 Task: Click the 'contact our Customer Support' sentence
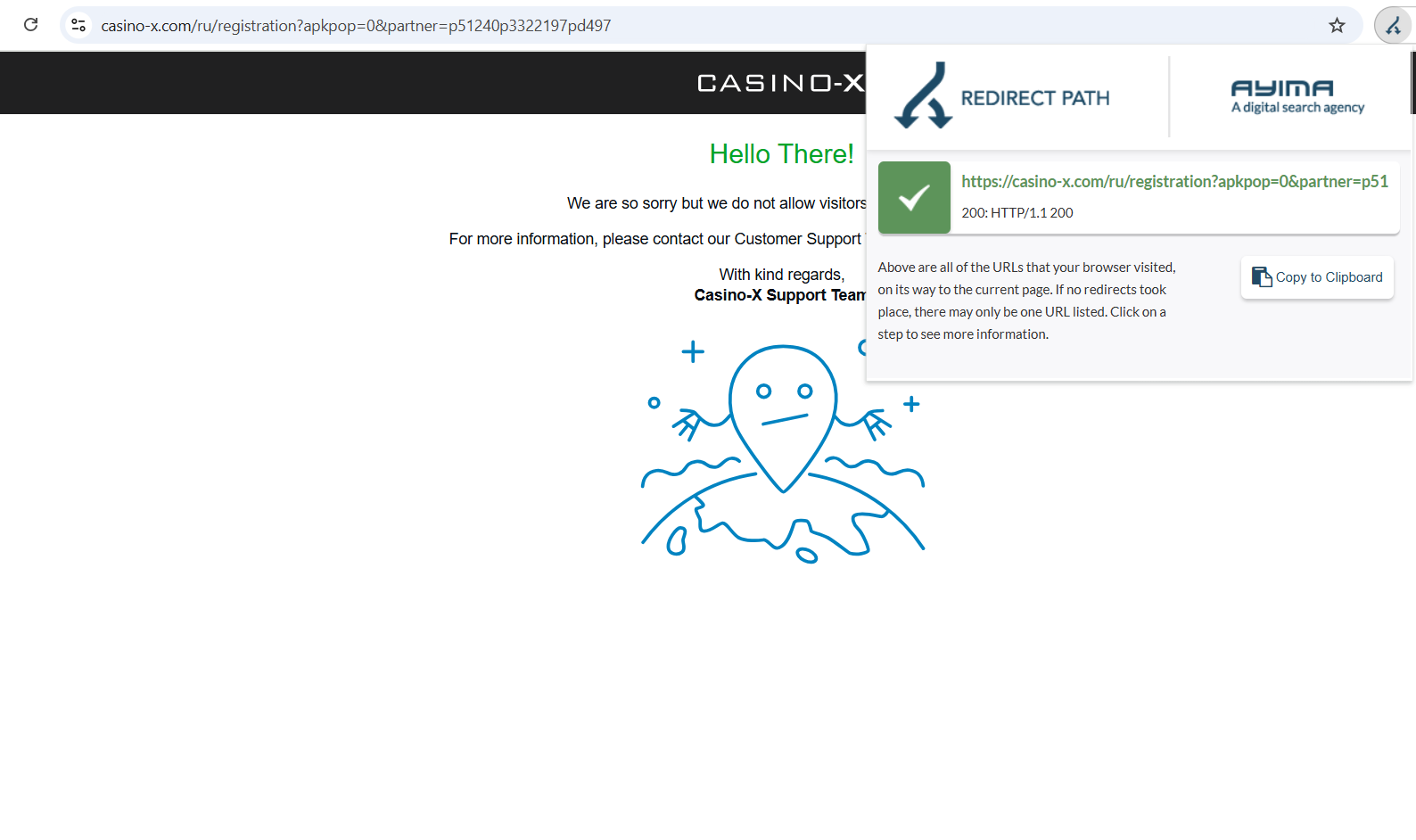click(x=658, y=239)
